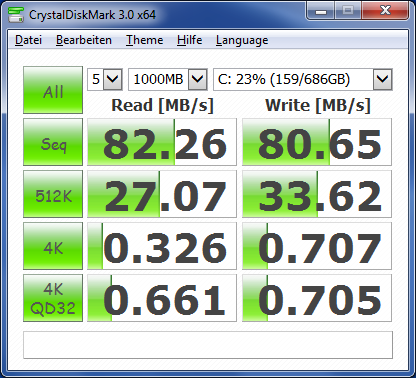Click the Seq read result 82.26
The image size is (416, 378).
[x=162, y=142]
